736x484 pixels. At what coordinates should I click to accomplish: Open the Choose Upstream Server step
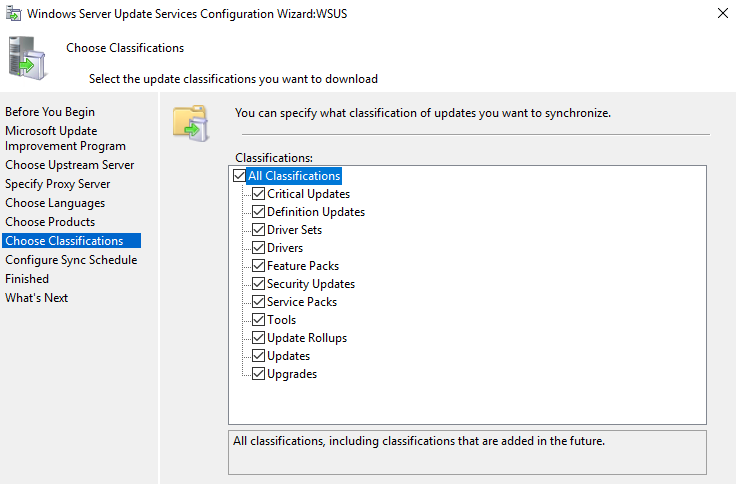tap(69, 165)
